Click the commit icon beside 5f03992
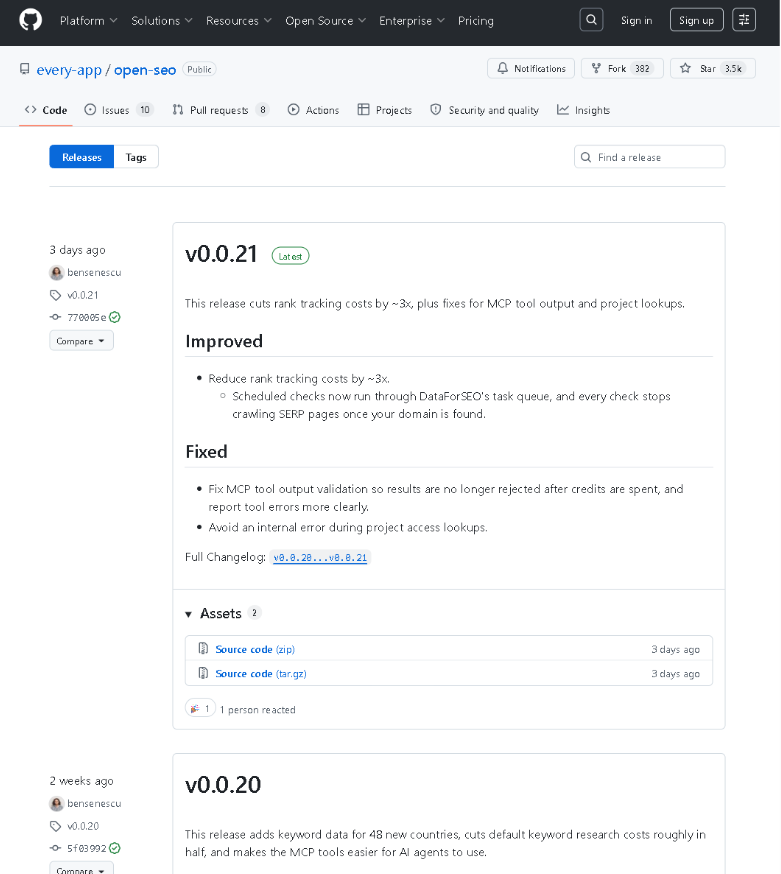Image resolution: width=781 pixels, height=874 pixels. point(55,848)
